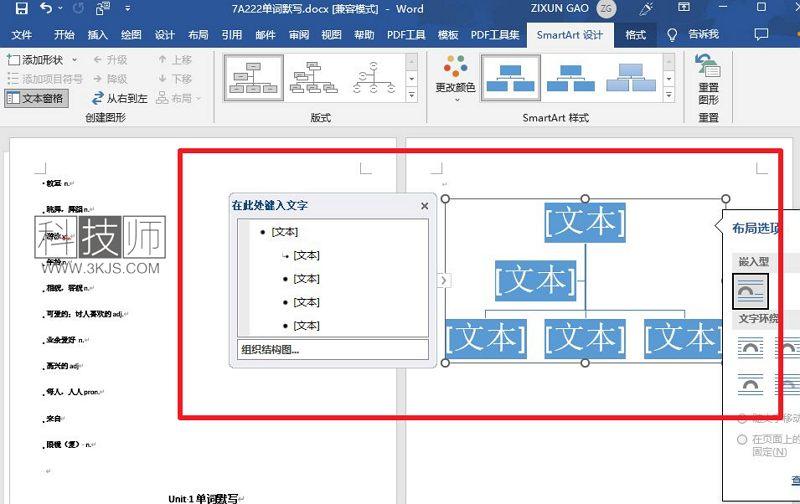Open ribbon display options
Image resolution: width=800 pixels, height=504 pixels.
pyautogui.click(x=684, y=7)
